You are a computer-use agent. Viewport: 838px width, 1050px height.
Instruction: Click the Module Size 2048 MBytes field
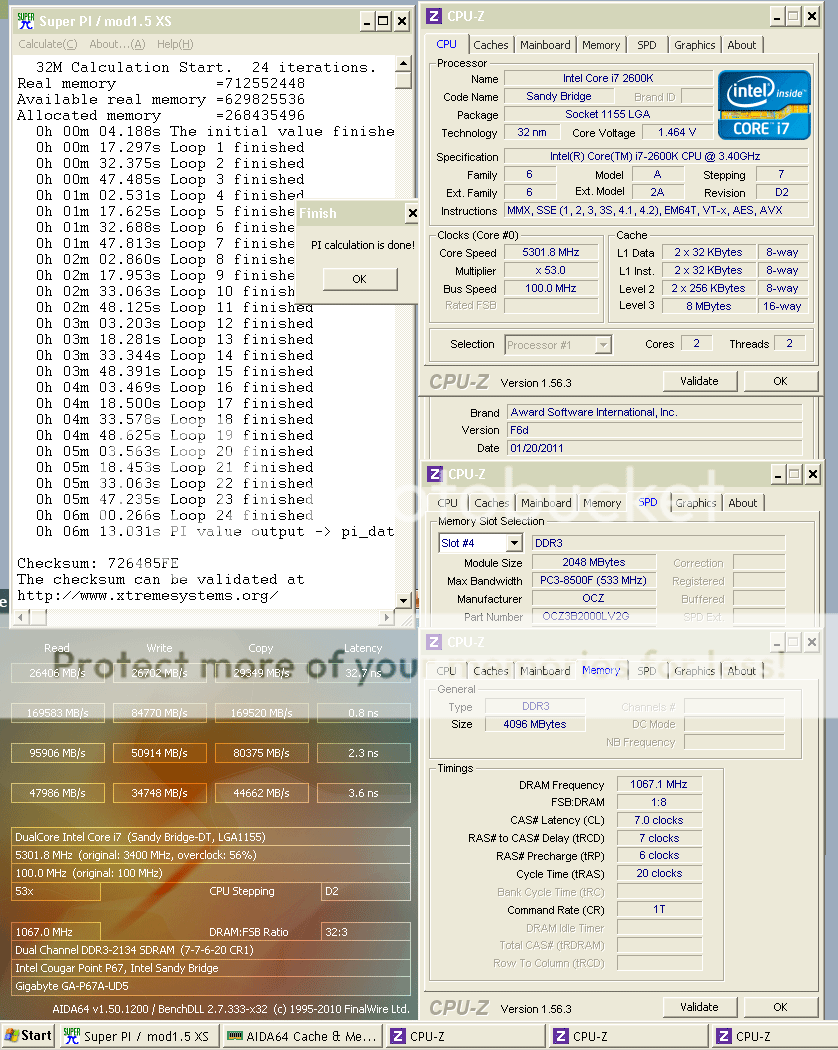[593, 562]
